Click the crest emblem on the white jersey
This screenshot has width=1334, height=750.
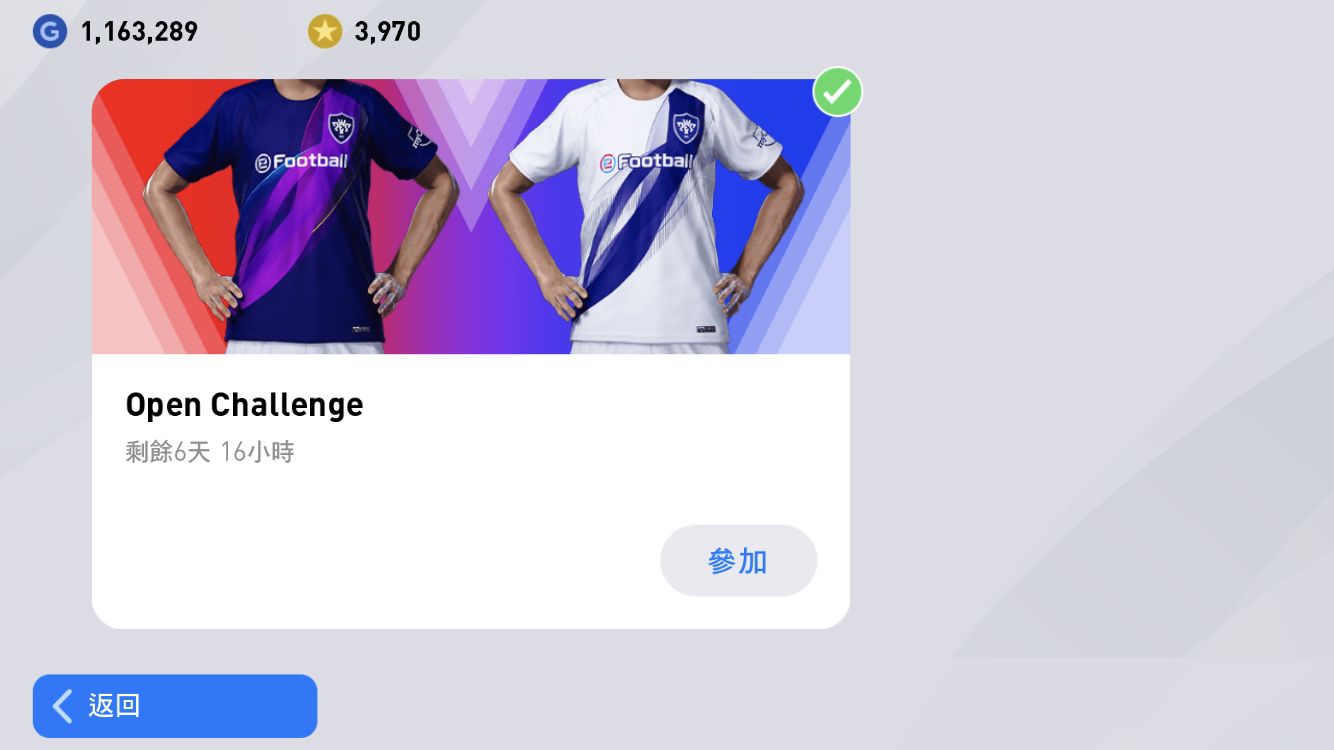(x=686, y=128)
